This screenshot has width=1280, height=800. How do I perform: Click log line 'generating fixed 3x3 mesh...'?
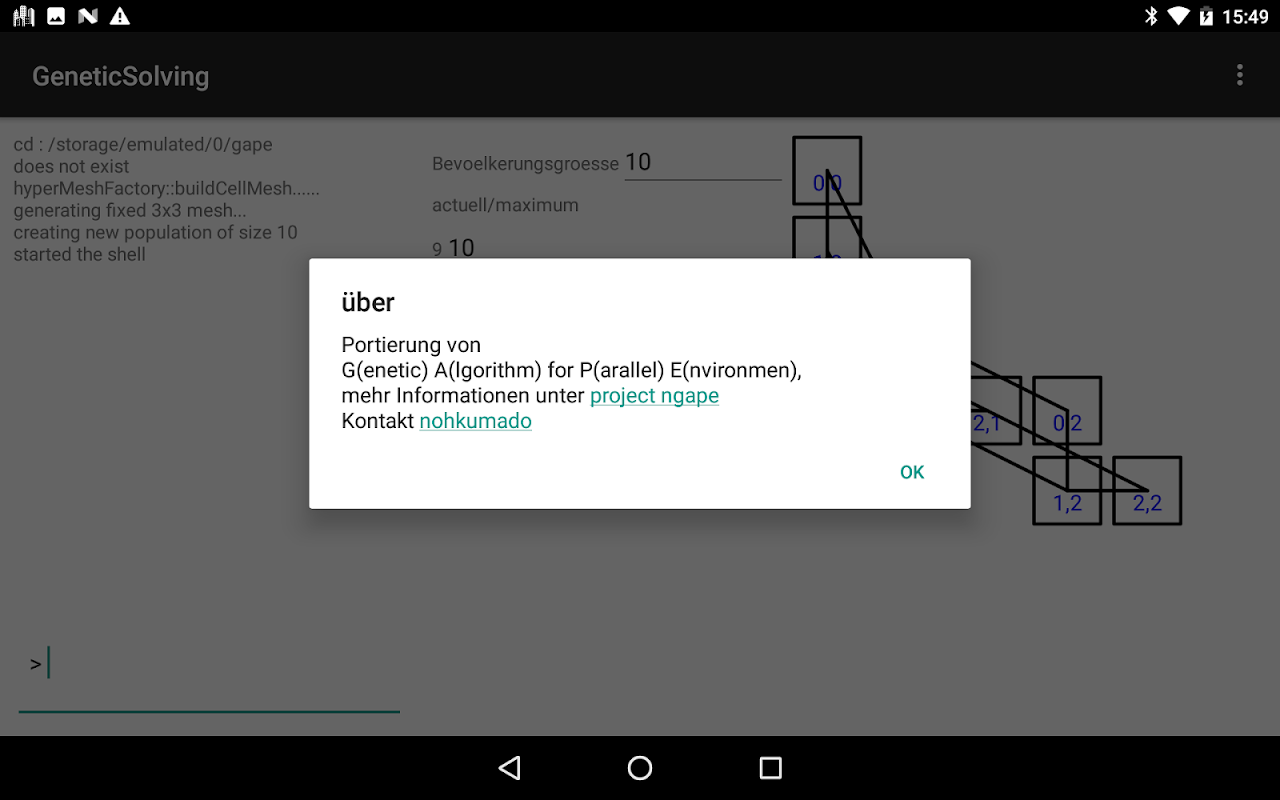[x=128, y=211]
